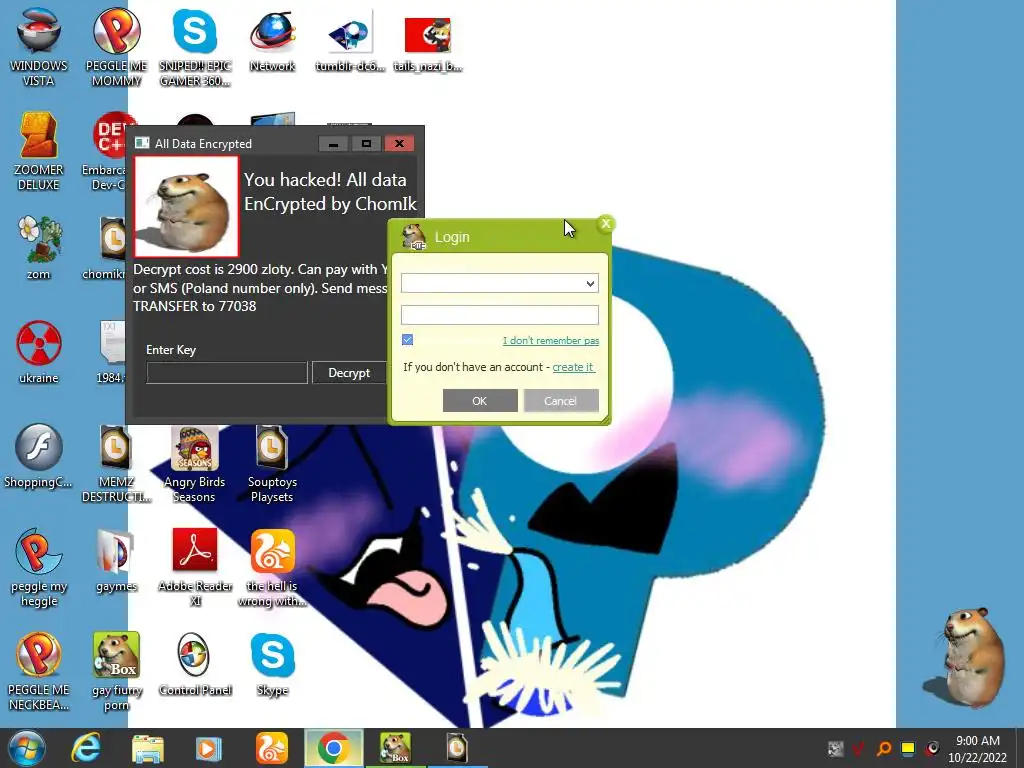Click the 'I don't remember pas' link
Viewport: 1024px width, 768px height.
(x=551, y=340)
